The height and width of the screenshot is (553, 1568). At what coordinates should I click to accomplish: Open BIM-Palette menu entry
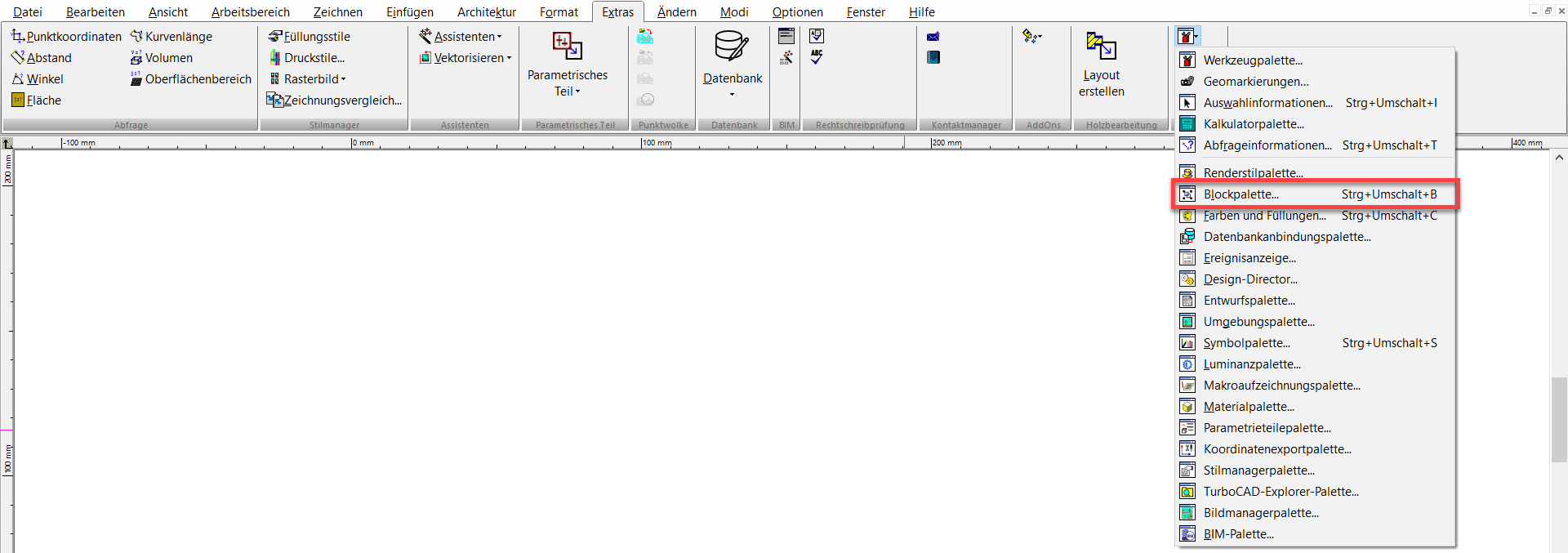point(1315,534)
